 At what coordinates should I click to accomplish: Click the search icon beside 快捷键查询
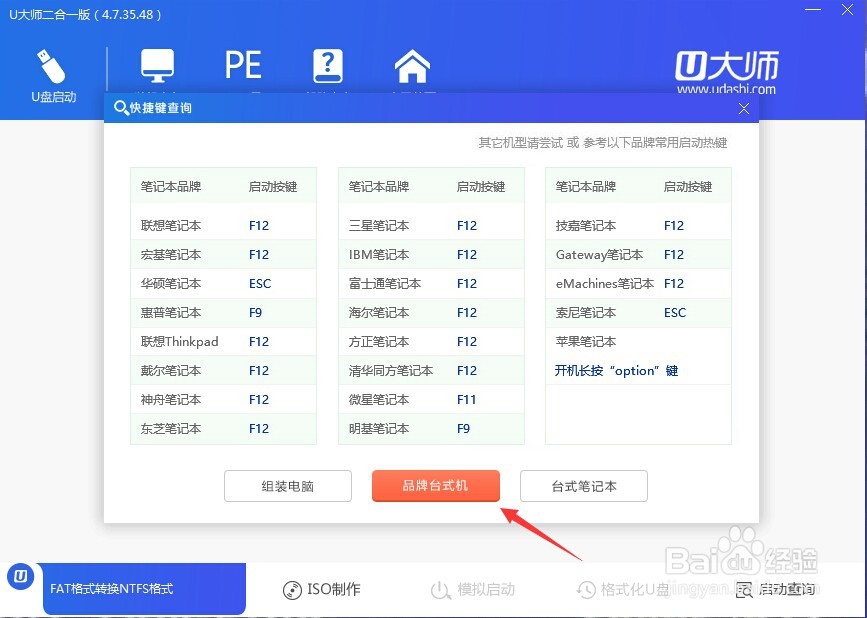(121, 108)
